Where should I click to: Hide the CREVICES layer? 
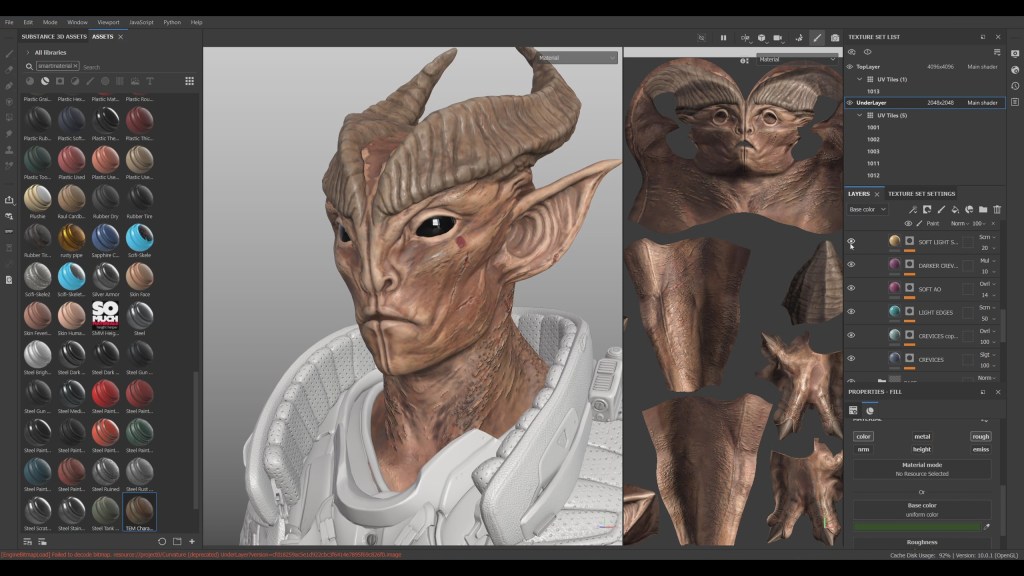coord(851,359)
